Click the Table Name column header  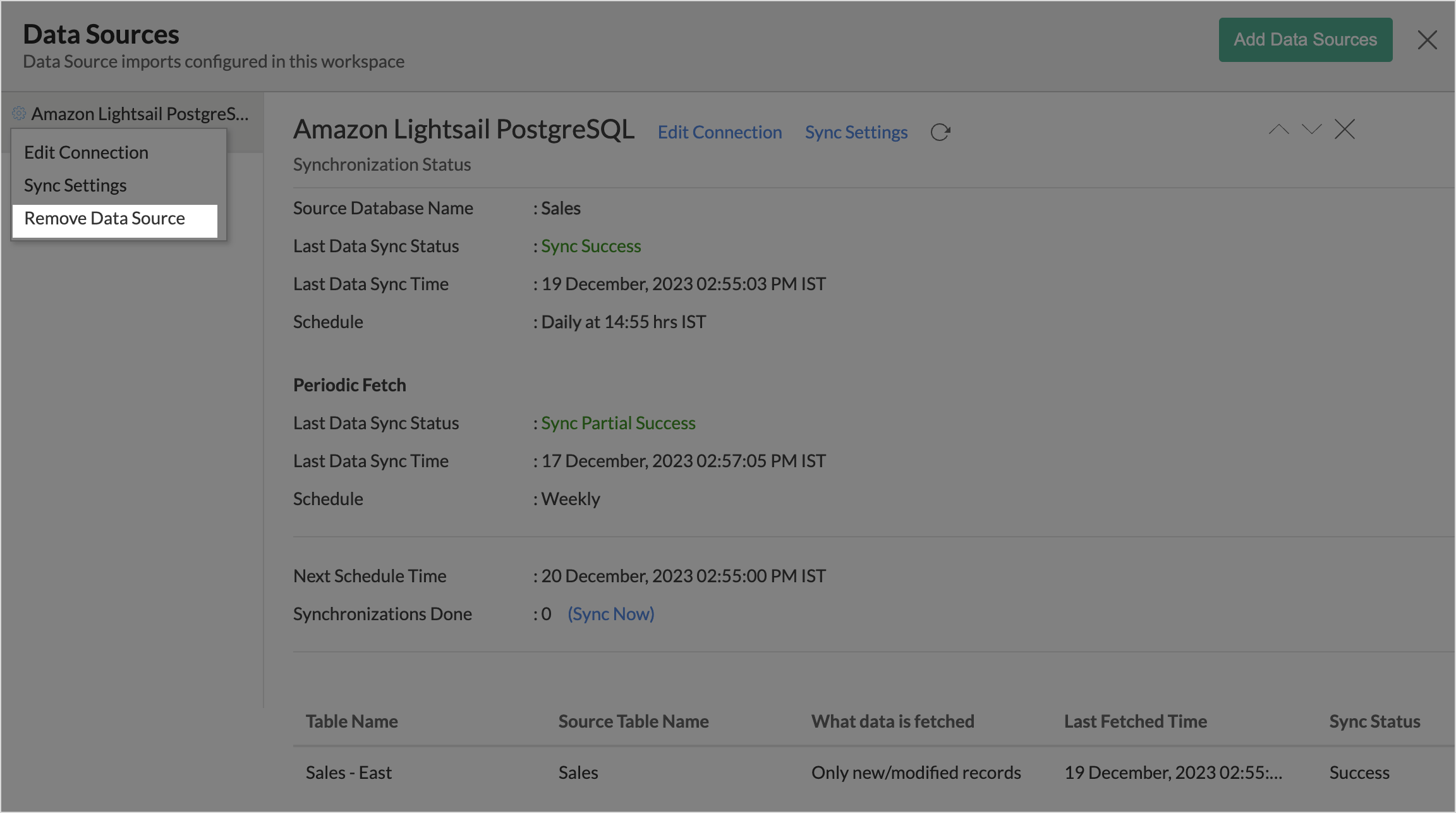352,721
